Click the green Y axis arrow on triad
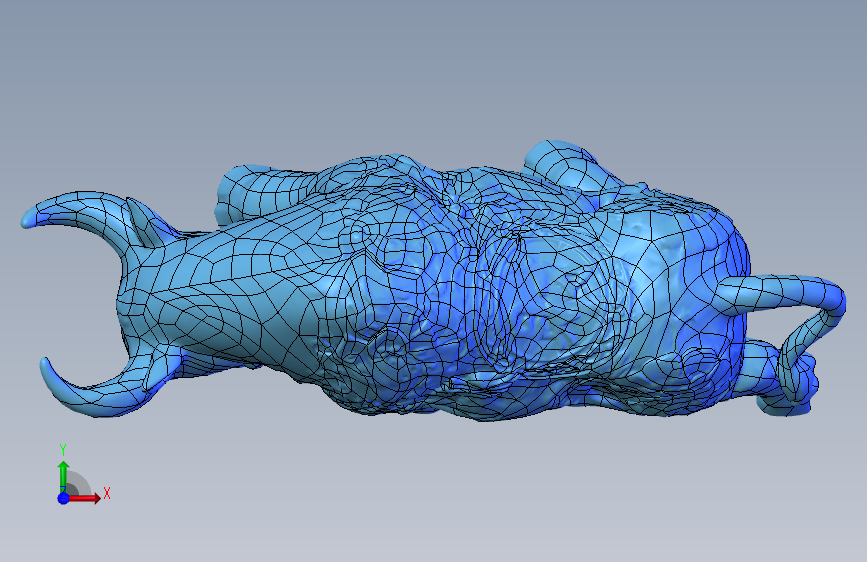The width and height of the screenshot is (867, 562). 63,476
